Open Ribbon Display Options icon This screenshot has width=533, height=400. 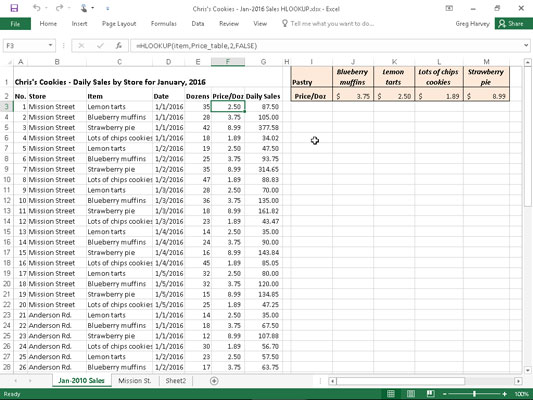point(449,8)
